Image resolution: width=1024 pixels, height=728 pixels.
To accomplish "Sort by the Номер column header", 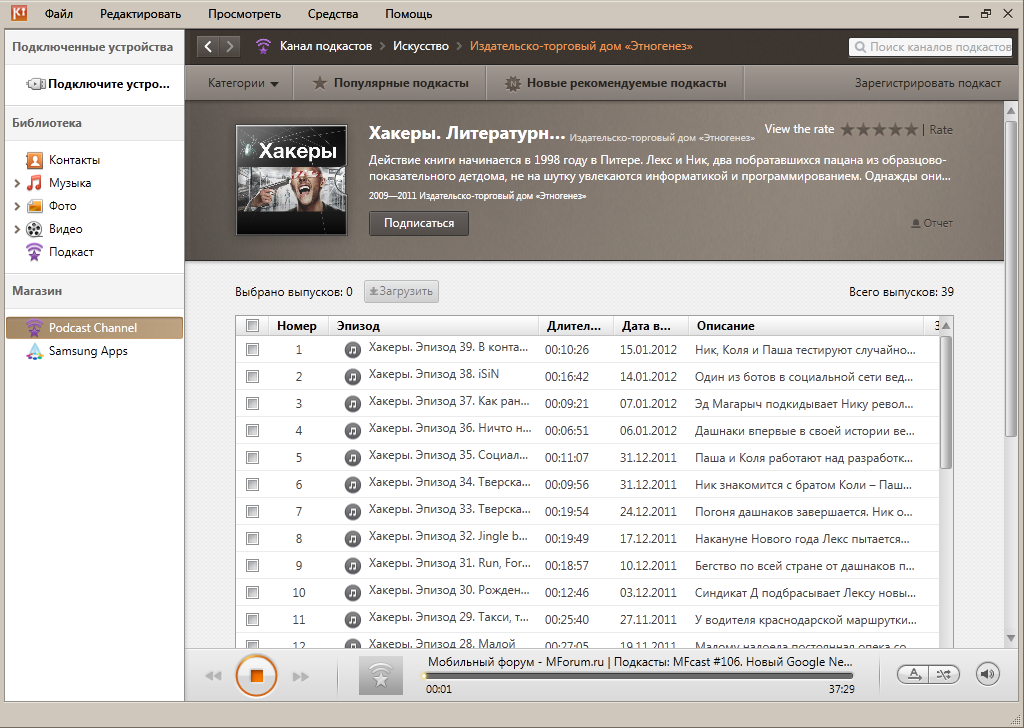I will 296,325.
